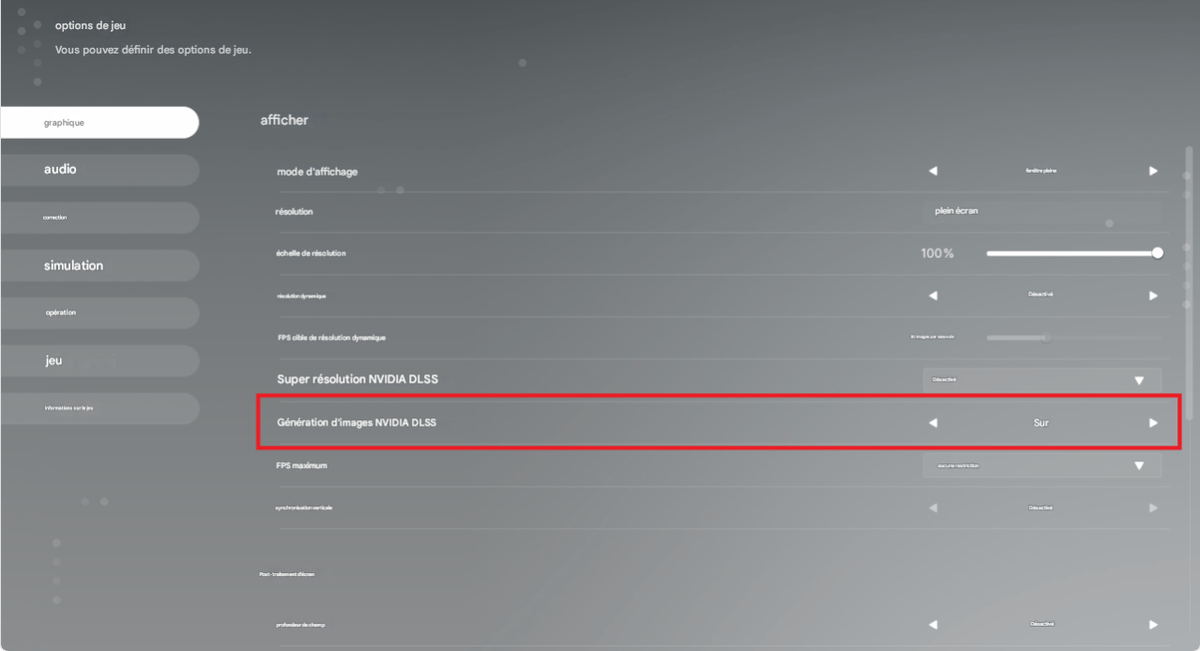Click right arrow for Génération d'images NVIDIA DLSS
This screenshot has height=651, width=1200.
click(x=1153, y=423)
